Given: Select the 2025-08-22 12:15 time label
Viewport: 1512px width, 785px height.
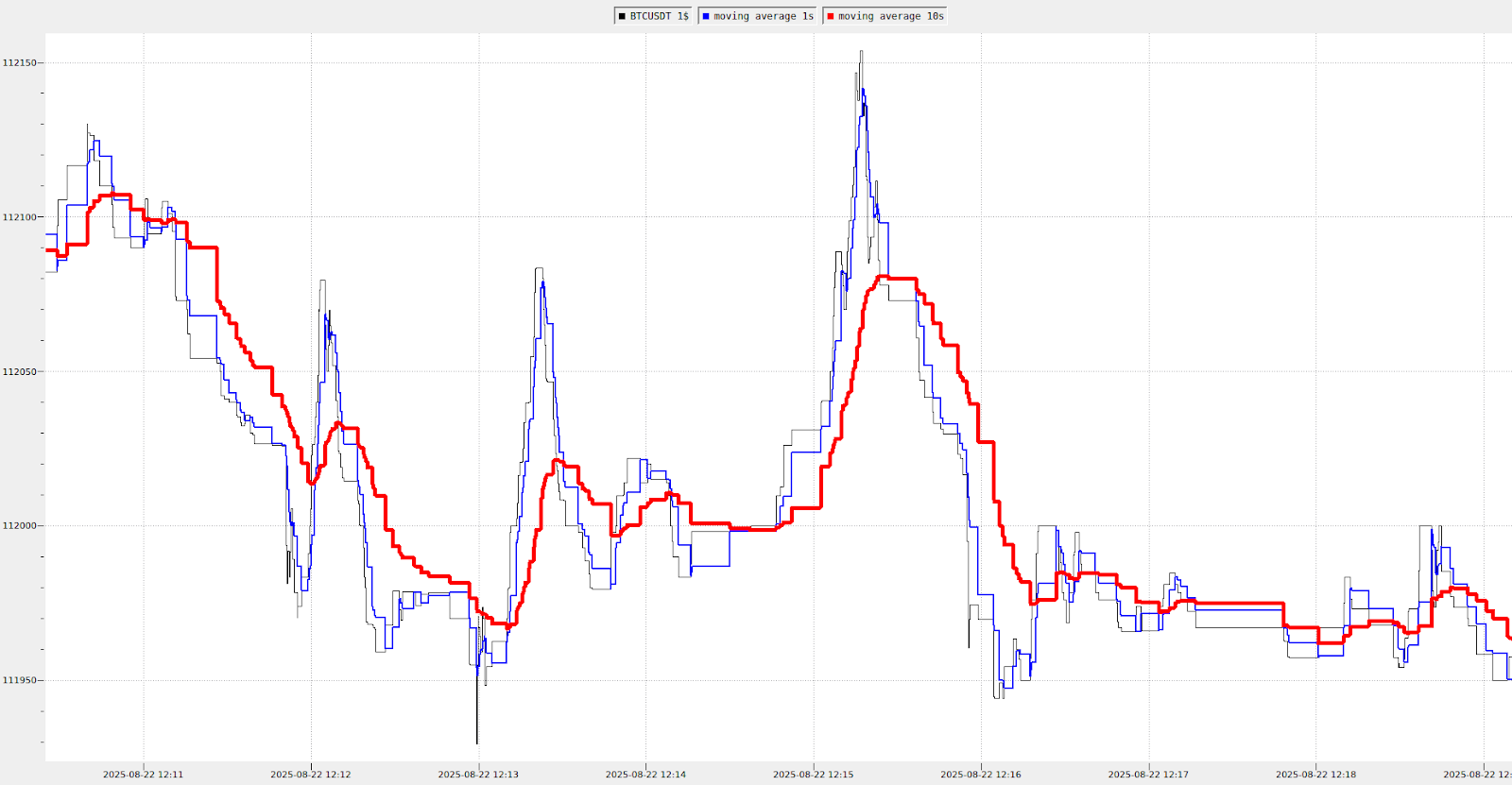Looking at the screenshot, I should 813,775.
